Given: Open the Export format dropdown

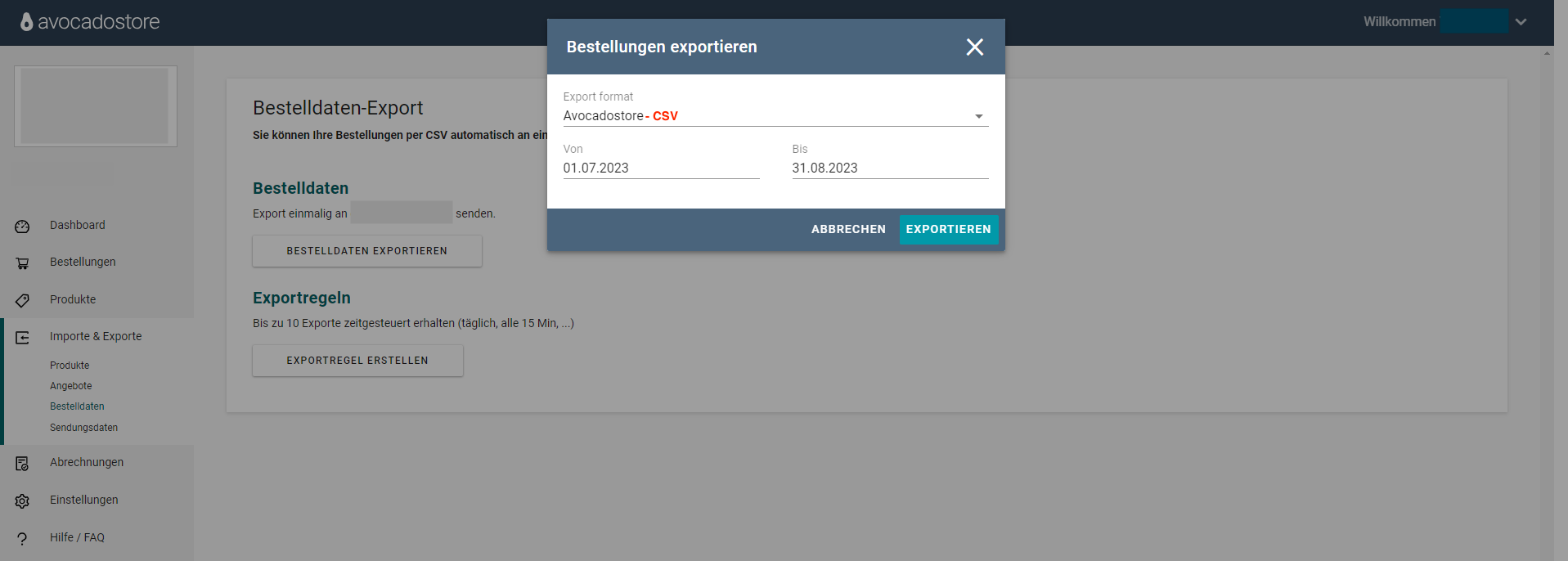Looking at the screenshot, I should 775,116.
